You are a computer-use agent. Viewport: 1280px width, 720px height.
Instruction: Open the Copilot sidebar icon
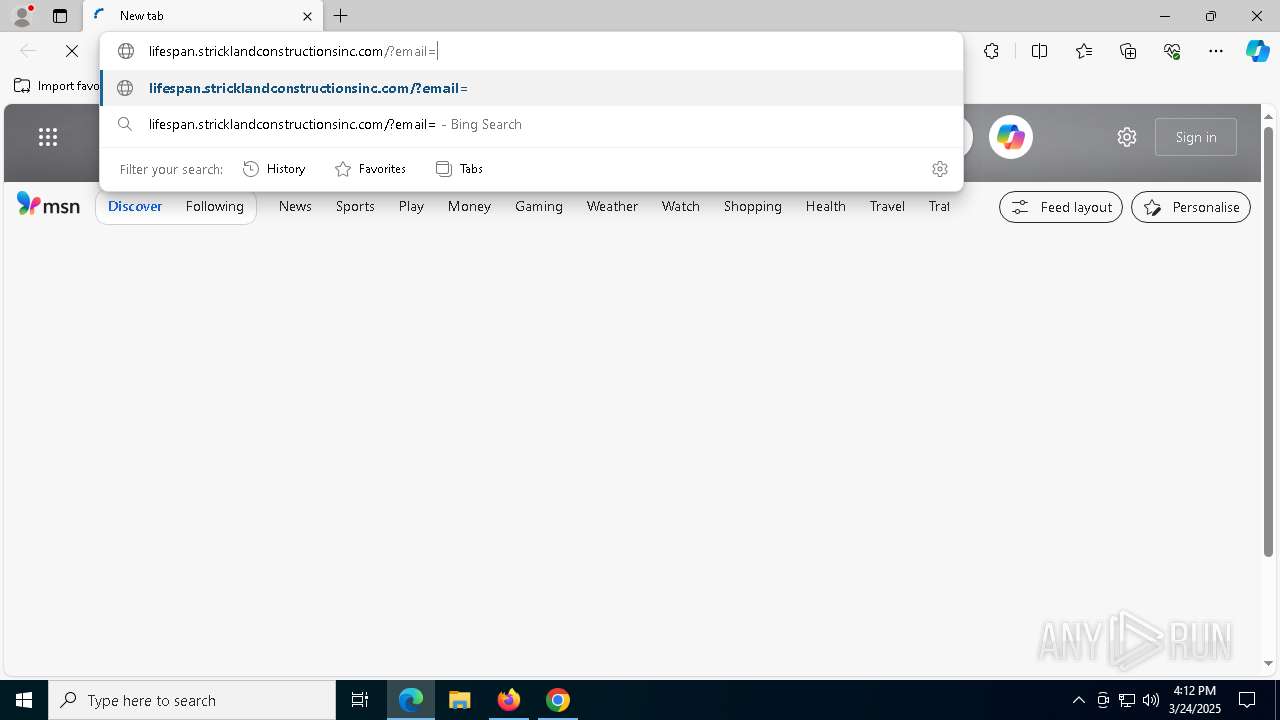coord(1257,51)
